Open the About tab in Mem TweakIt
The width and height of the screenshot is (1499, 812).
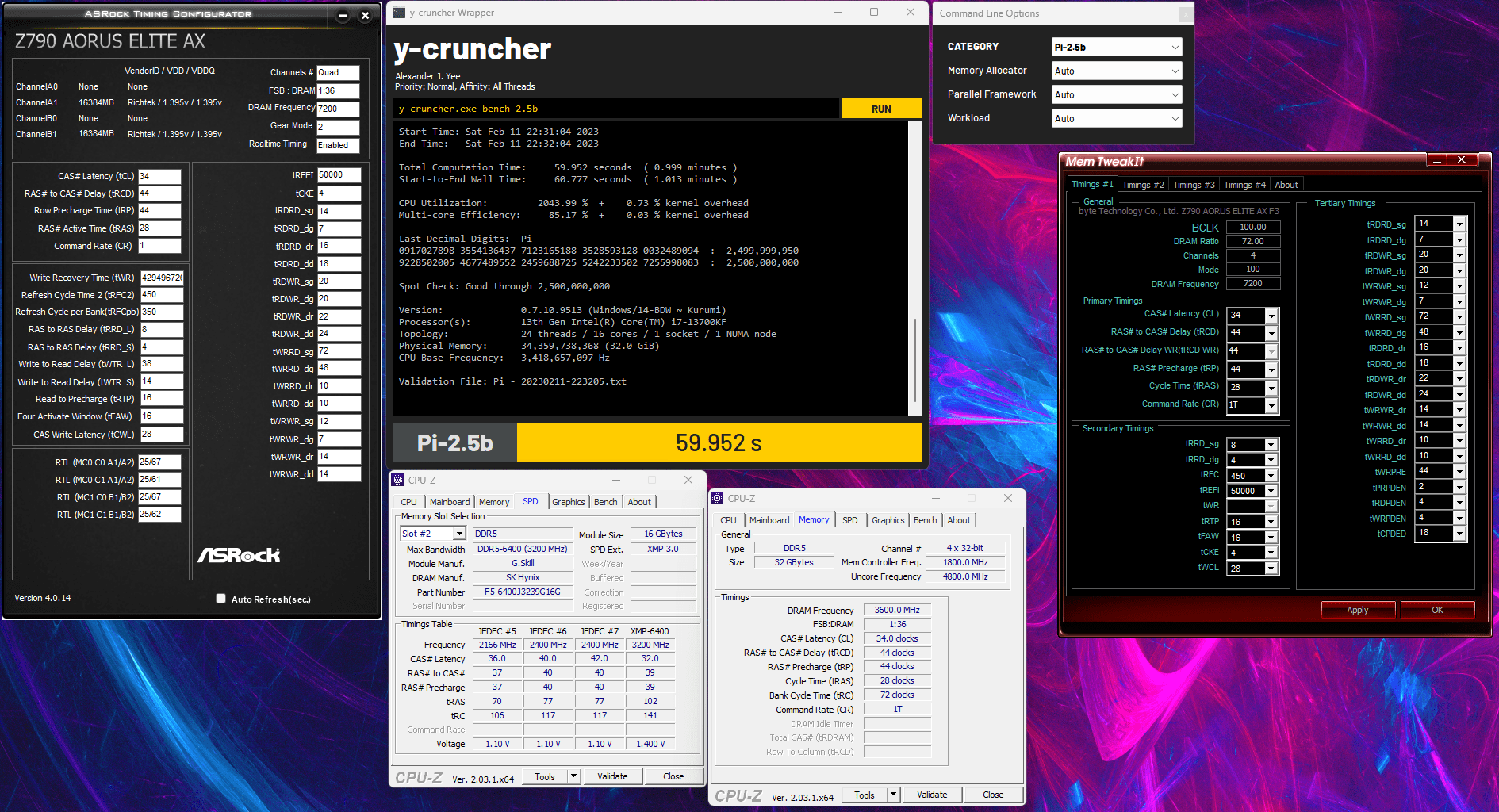(1286, 185)
